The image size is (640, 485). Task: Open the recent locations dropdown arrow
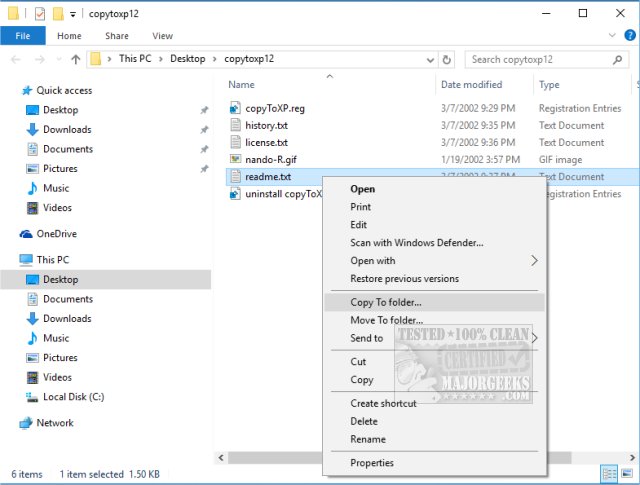59,60
